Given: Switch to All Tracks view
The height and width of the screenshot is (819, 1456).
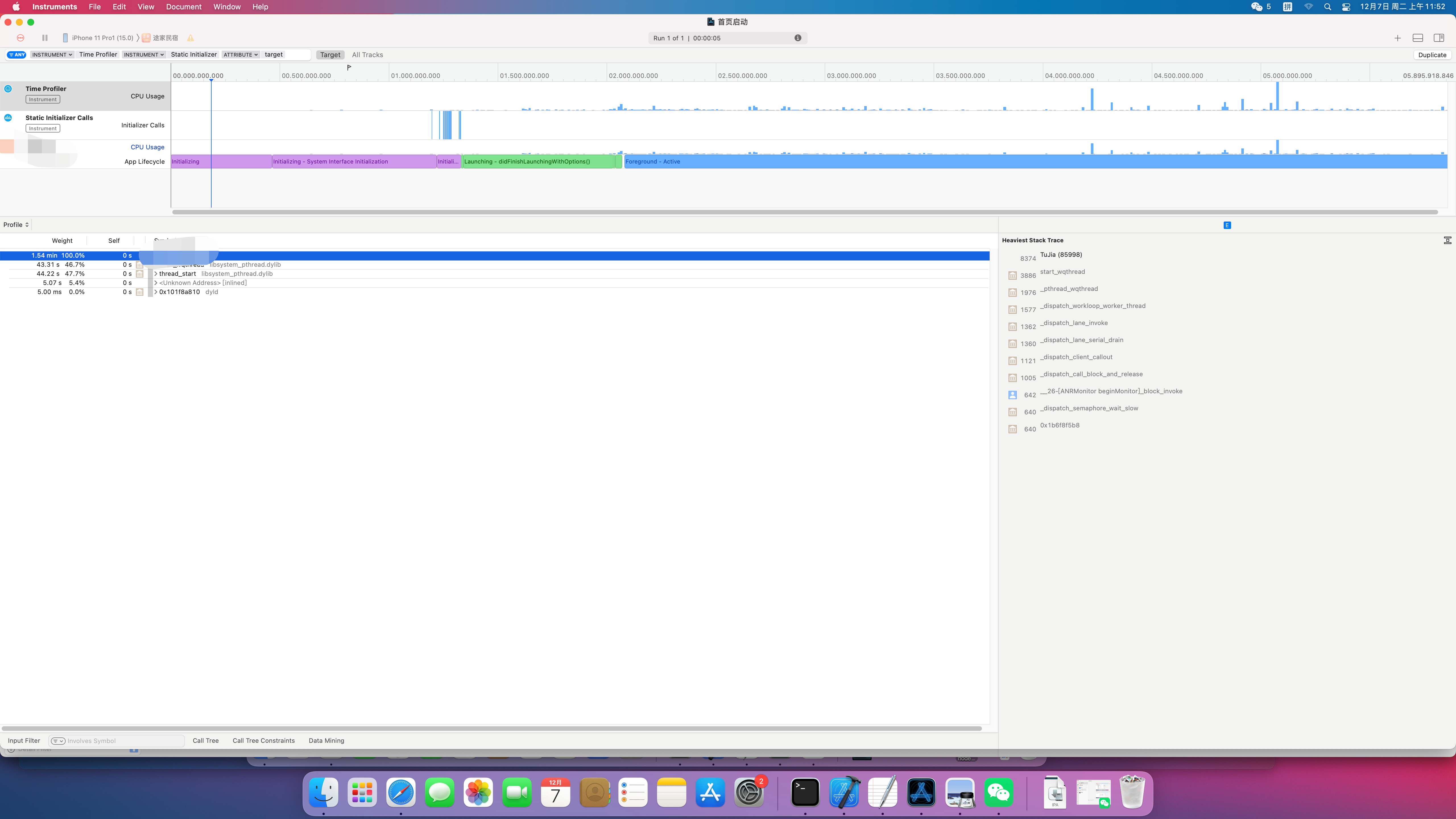Looking at the screenshot, I should click(x=367, y=55).
